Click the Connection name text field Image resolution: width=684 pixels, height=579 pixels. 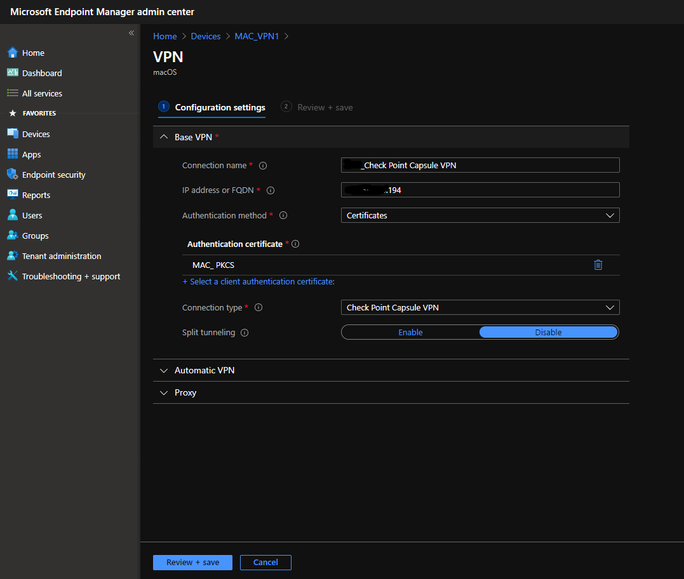480,166
